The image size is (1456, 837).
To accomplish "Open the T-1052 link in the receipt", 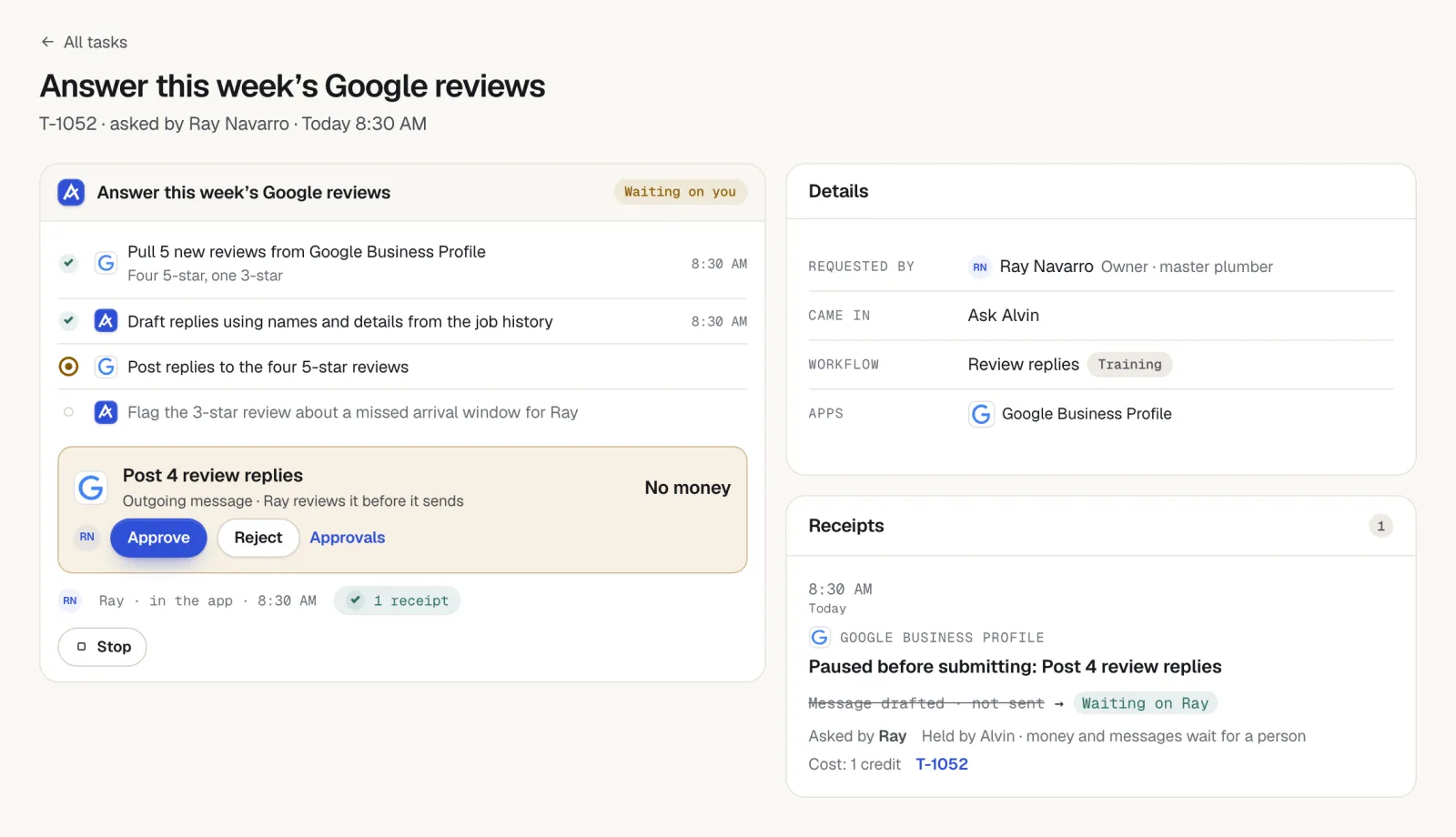I will (x=942, y=764).
